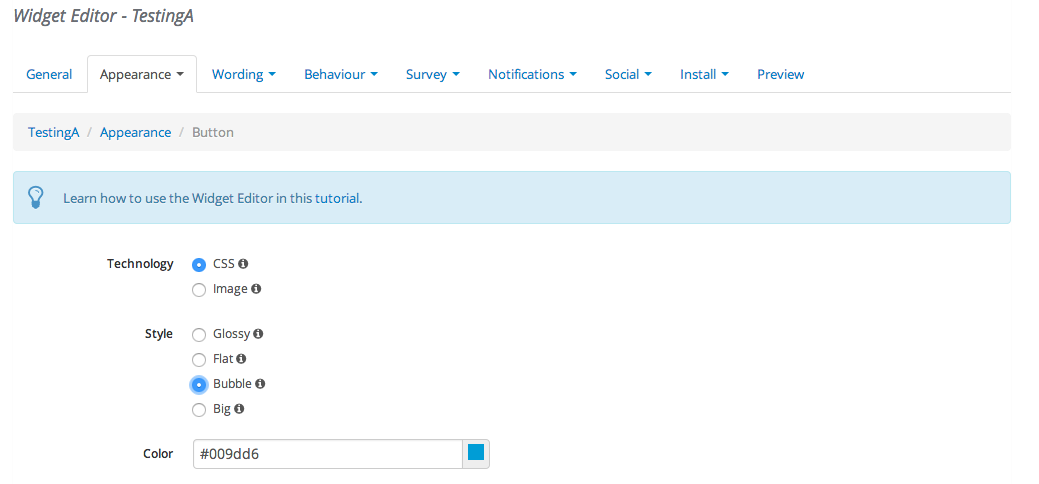
Task: Open the Notifications tab dropdown
Action: (x=532, y=74)
